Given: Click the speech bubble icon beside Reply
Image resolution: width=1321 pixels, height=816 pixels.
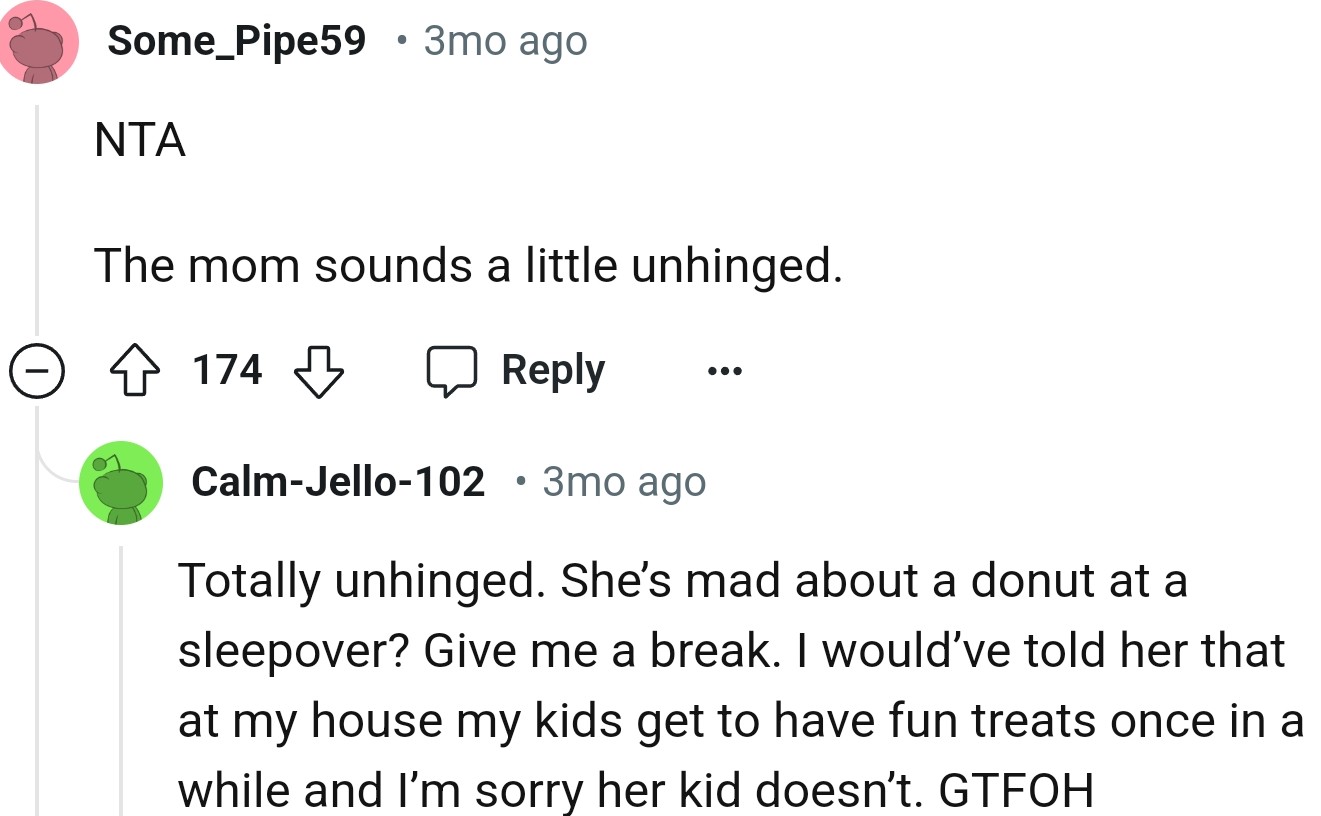Looking at the screenshot, I should 452,371.
